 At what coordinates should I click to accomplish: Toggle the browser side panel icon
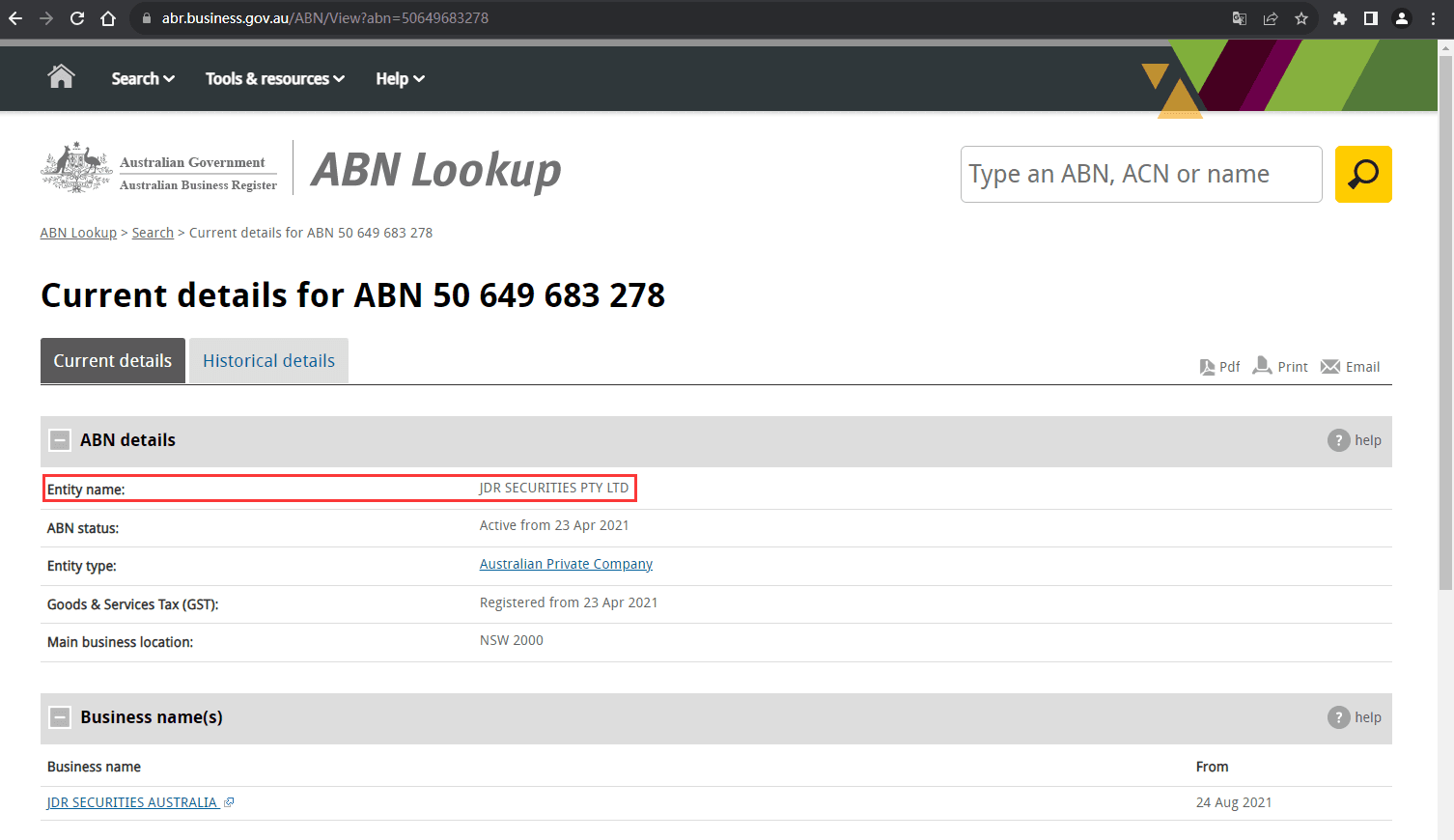click(x=1371, y=18)
